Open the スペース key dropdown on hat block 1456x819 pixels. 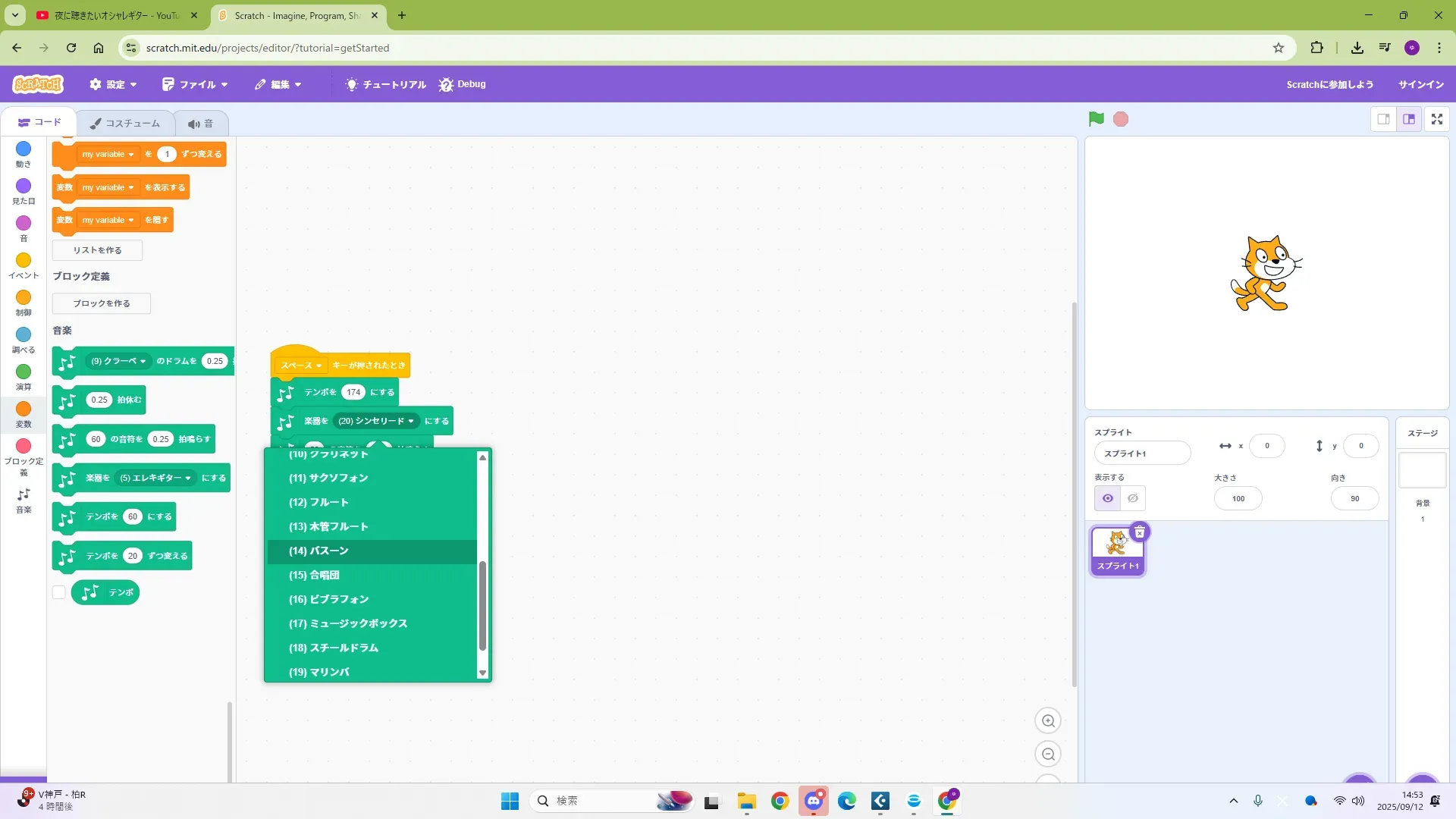click(302, 366)
